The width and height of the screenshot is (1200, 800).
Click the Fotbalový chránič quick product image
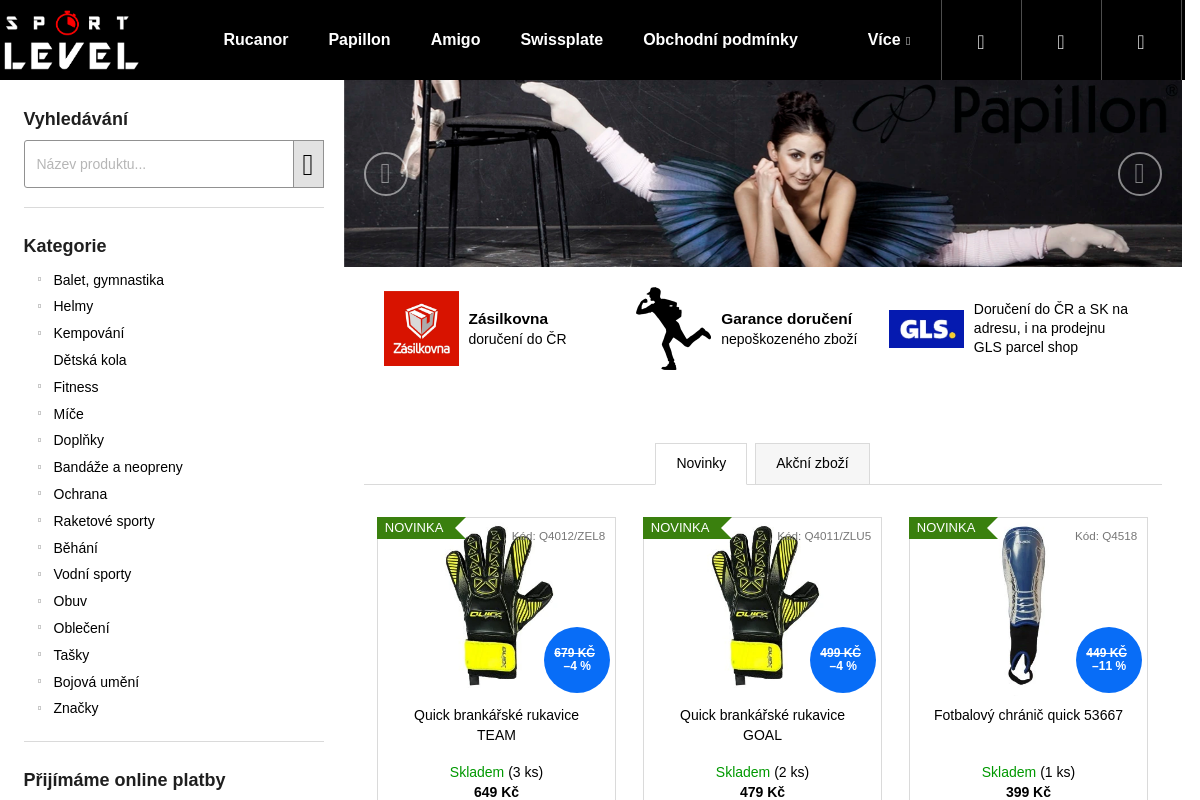pos(1022,605)
